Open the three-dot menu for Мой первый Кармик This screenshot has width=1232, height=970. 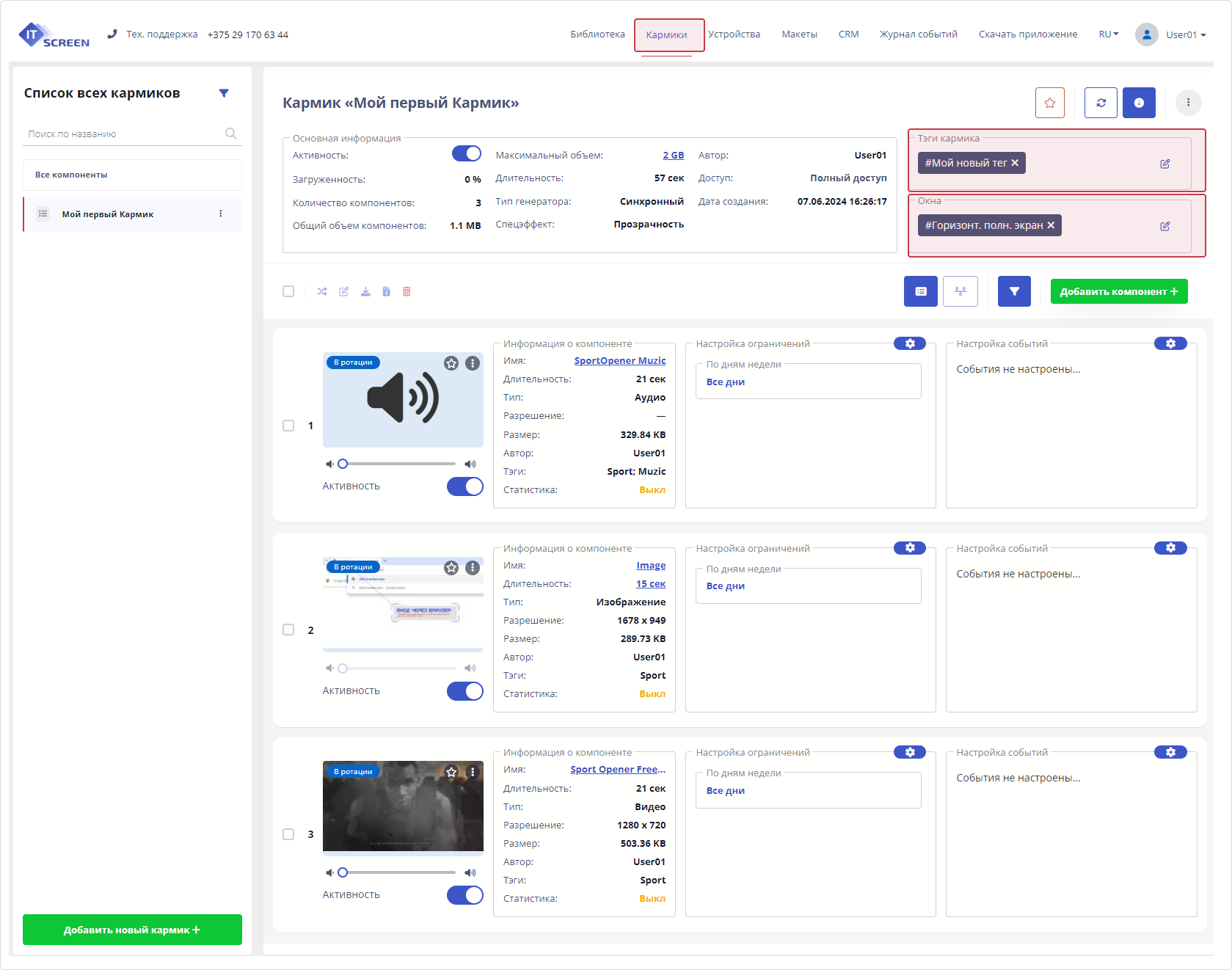tap(221, 214)
